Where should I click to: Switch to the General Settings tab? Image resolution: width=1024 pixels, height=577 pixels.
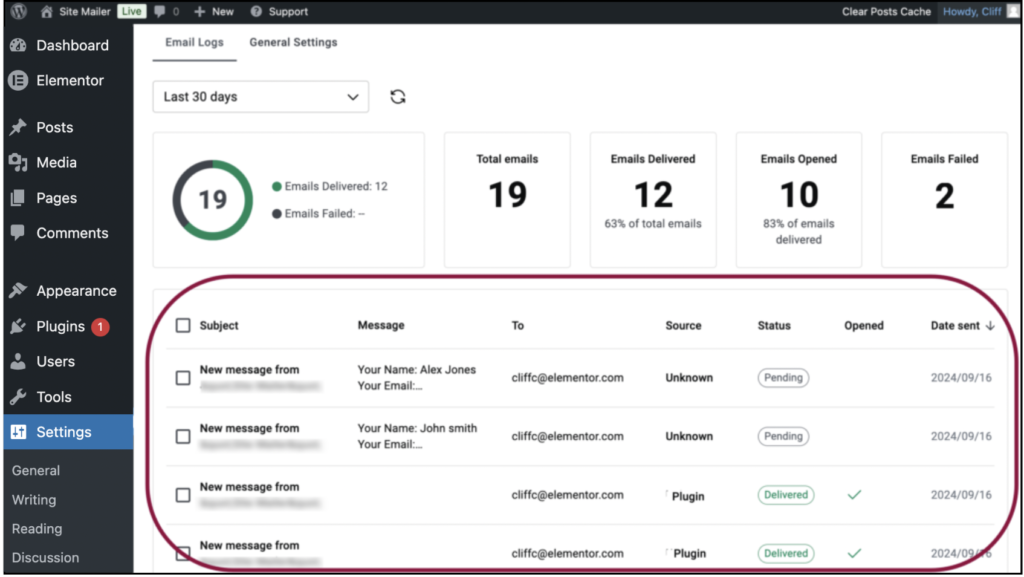pos(293,43)
